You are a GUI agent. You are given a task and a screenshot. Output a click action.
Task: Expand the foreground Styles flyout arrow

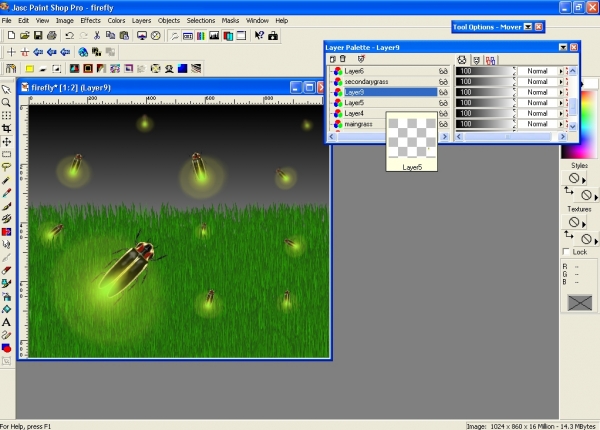(x=584, y=179)
